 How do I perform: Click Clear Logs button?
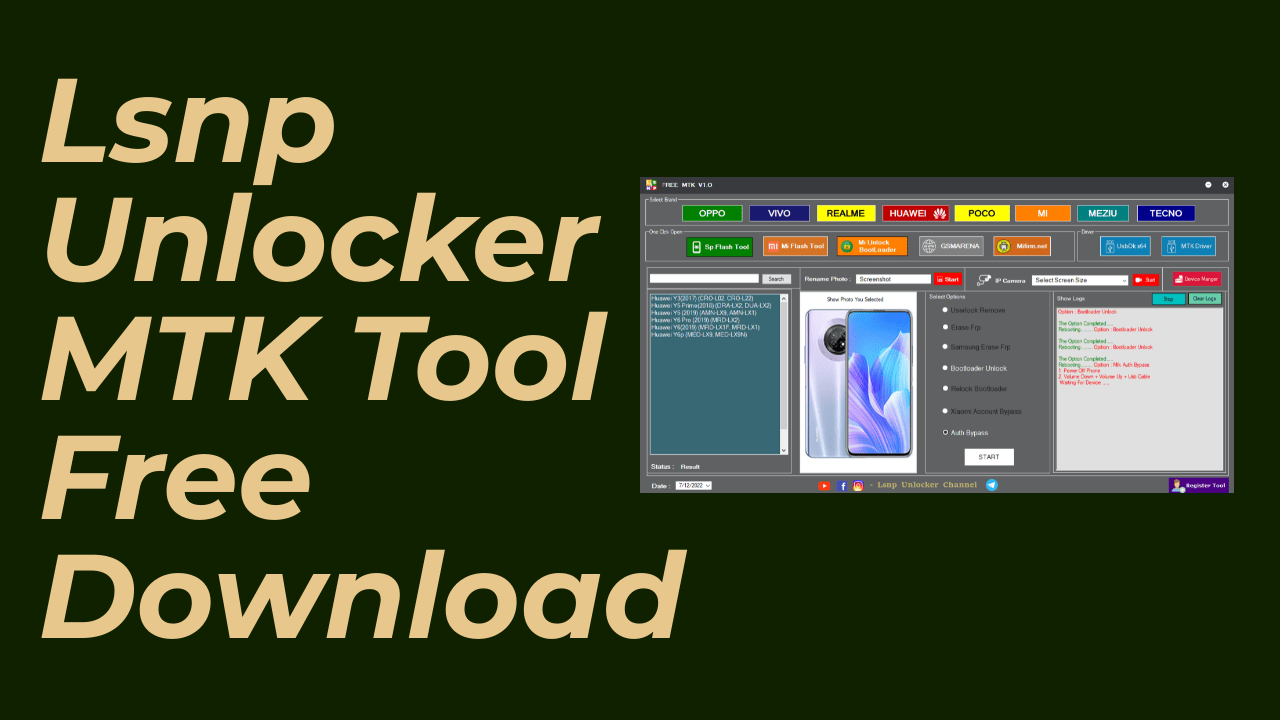coord(1205,299)
